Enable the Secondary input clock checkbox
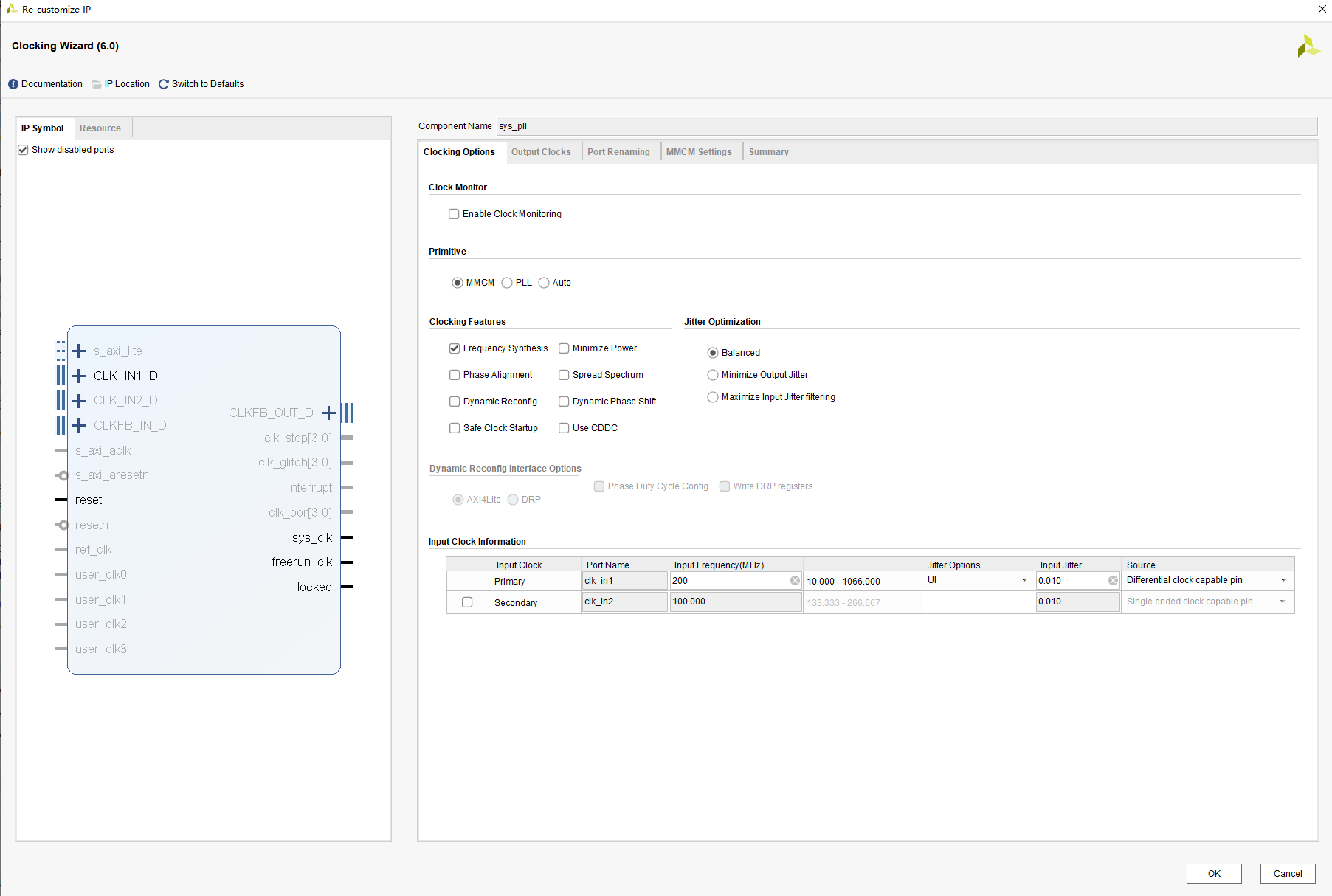This screenshot has height=896, width=1332. click(467, 602)
